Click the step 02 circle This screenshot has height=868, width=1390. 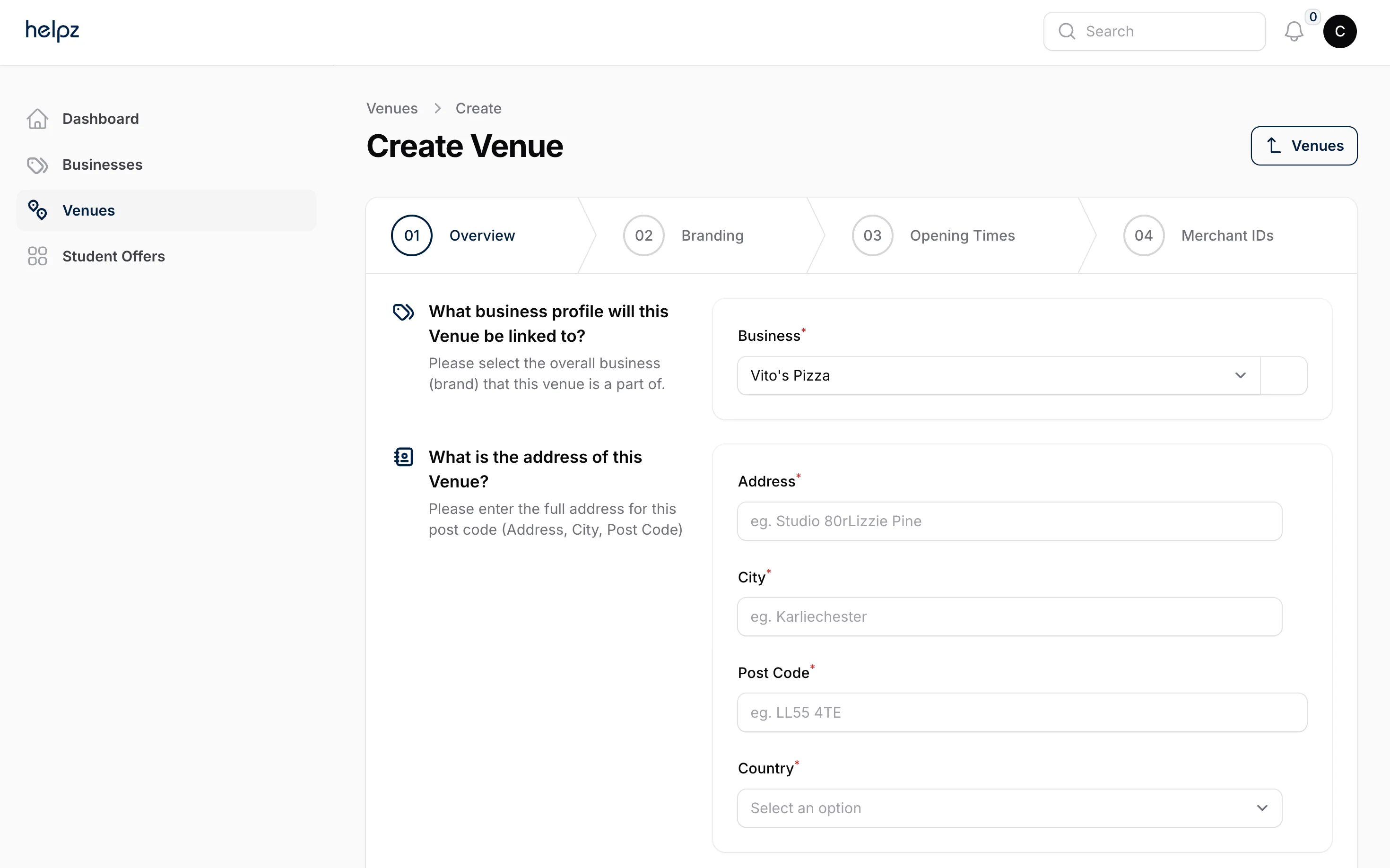[x=643, y=235]
